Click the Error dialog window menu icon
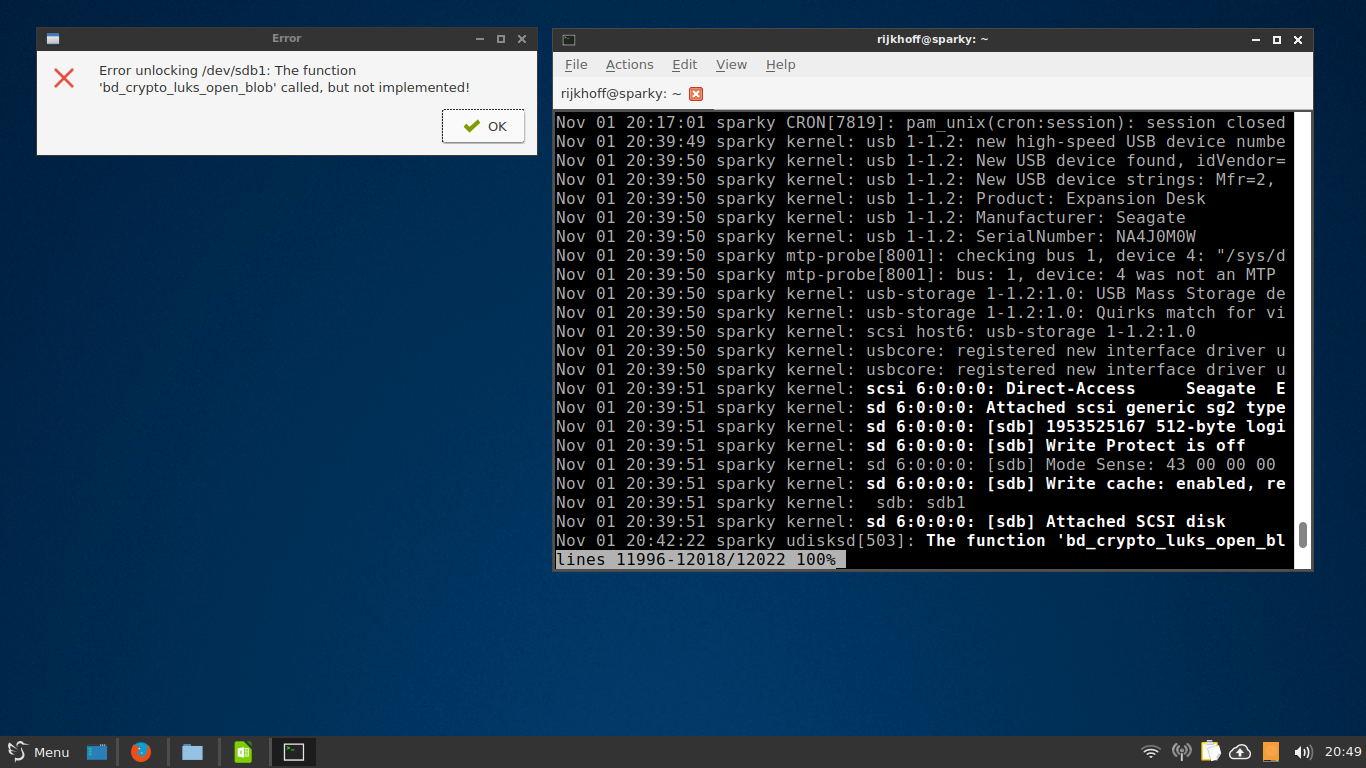1366x768 pixels. coord(53,39)
